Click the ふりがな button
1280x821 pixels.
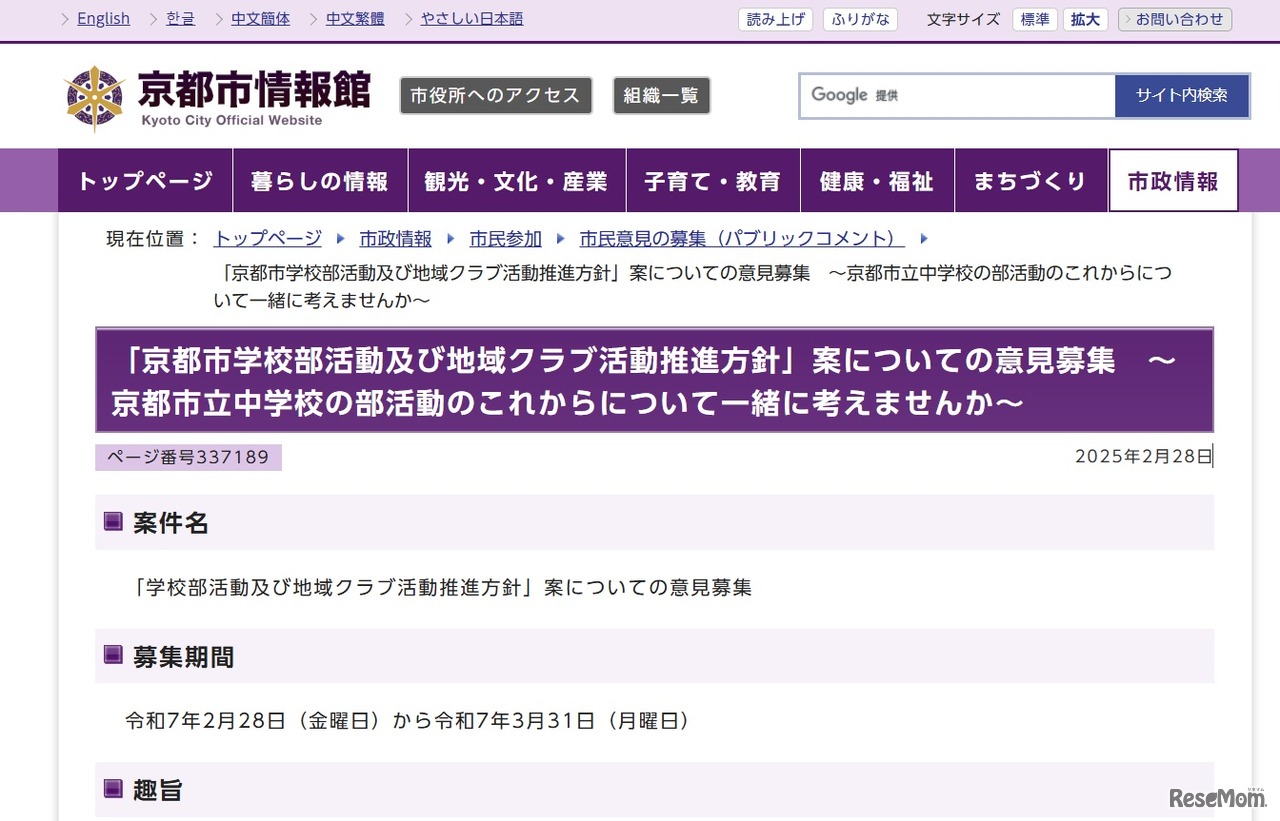click(x=860, y=18)
